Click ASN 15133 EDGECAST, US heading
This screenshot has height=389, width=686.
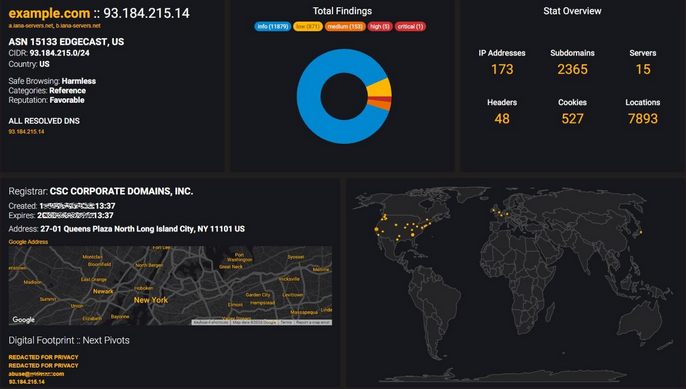pos(66,42)
